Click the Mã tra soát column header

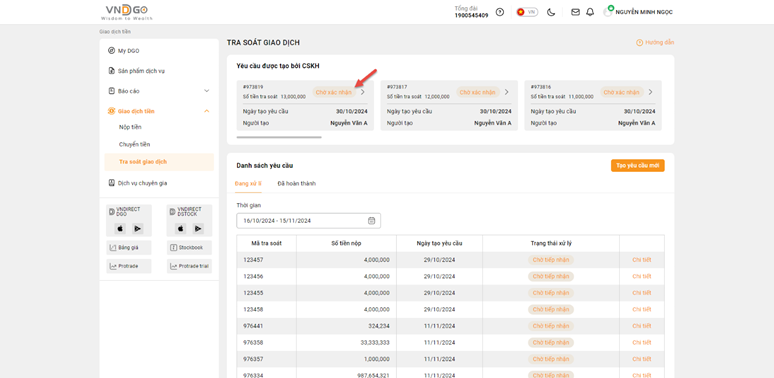point(266,243)
